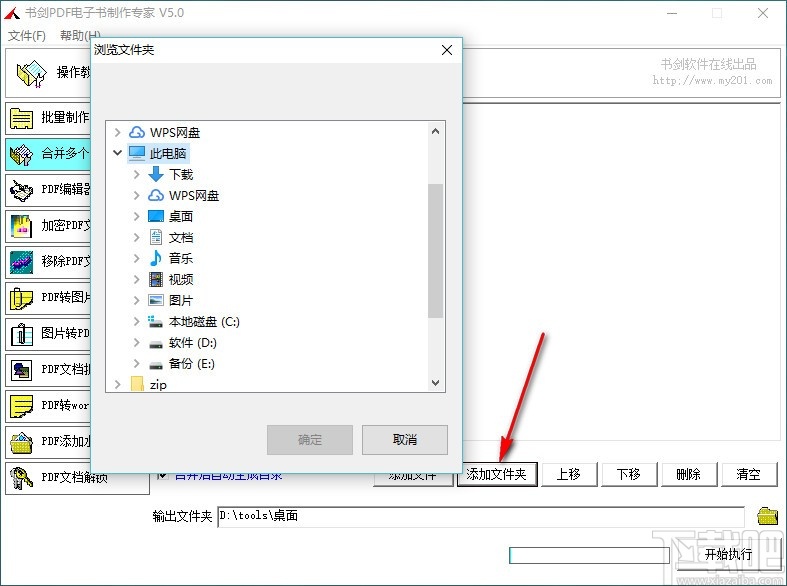Screen dimensions: 787x586
Task: Open the 加密PDF sidebar icon
Action: point(22,226)
